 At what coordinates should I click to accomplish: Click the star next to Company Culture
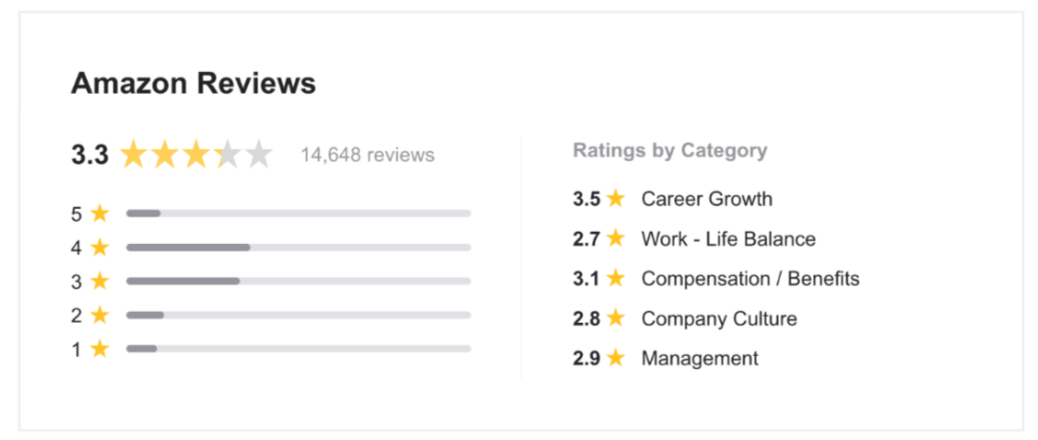coord(615,319)
